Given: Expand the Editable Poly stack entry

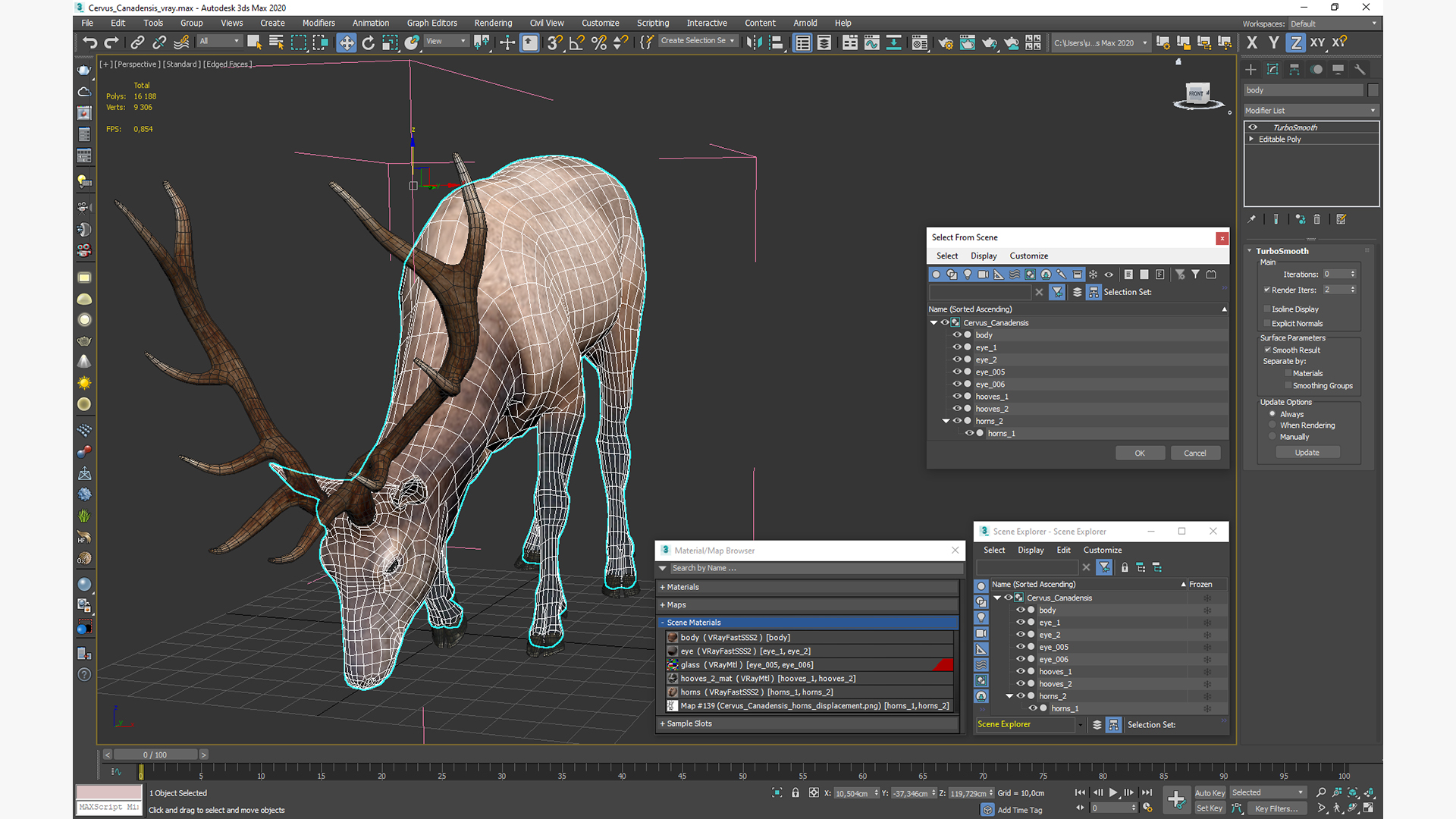Looking at the screenshot, I should [x=1251, y=140].
